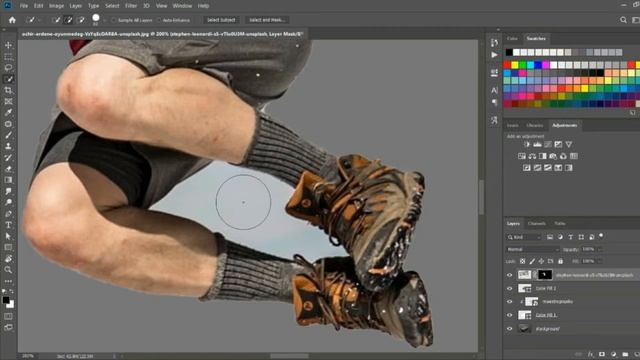Open the Fill value dropdown
Viewport: 640px width, 360px height.
tap(600, 261)
